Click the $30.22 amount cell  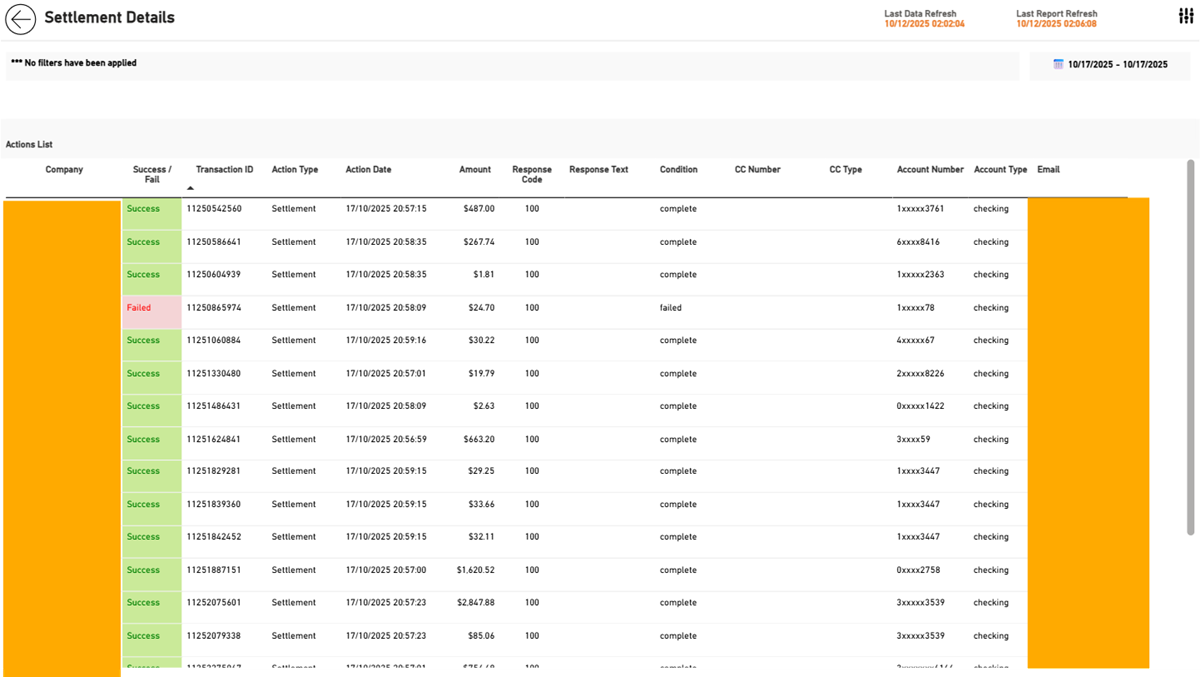point(481,340)
